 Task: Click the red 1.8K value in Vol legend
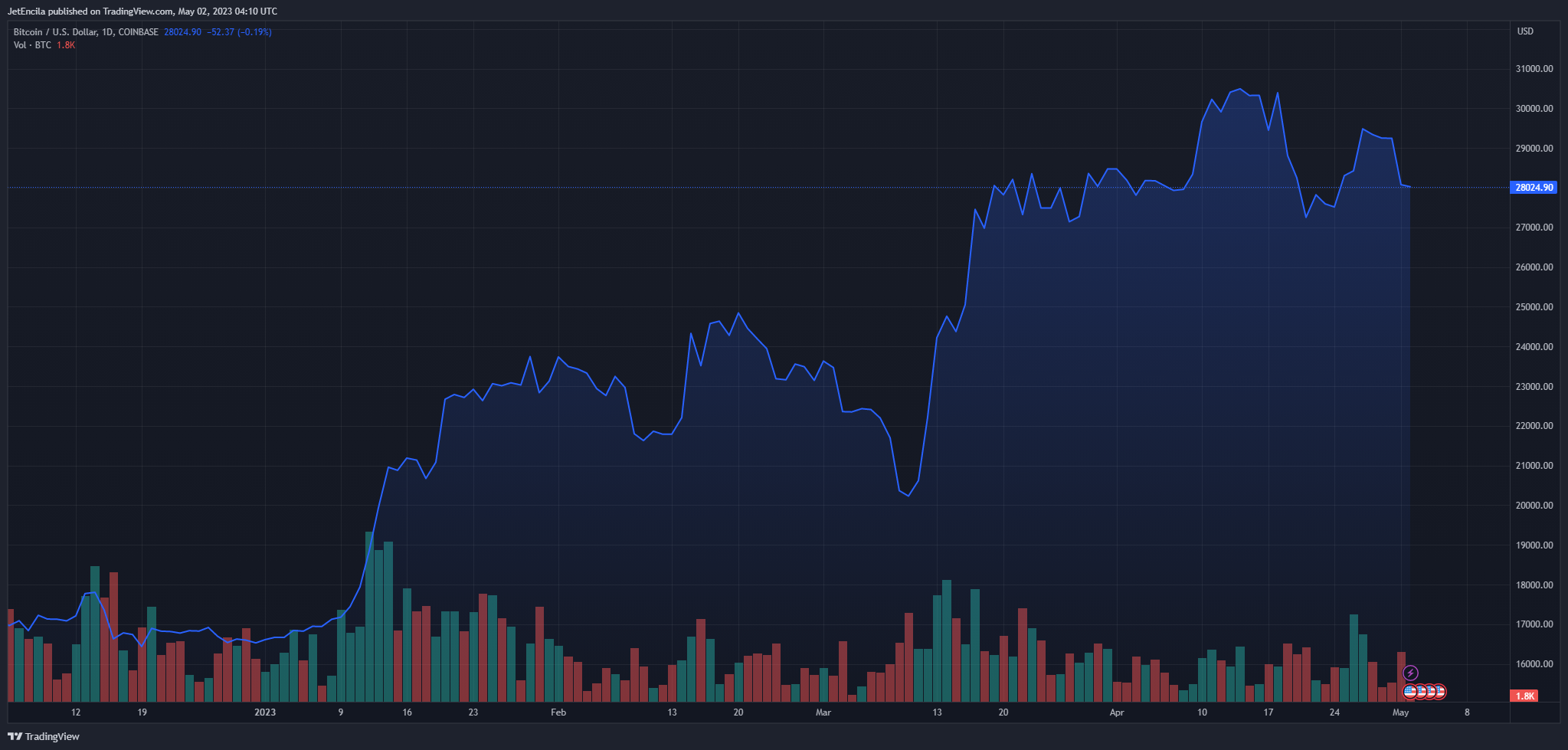coord(66,45)
